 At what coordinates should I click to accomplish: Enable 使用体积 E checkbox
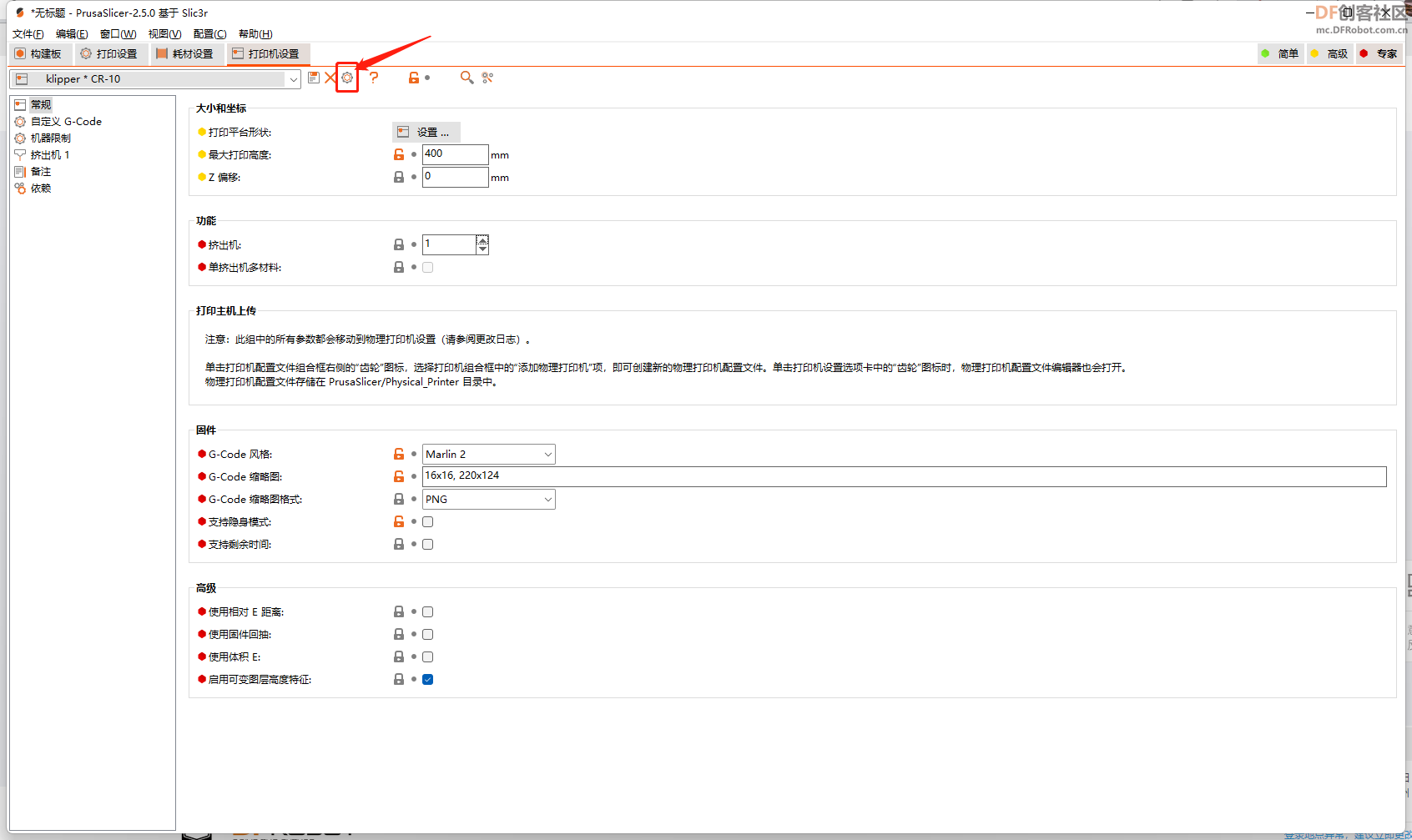click(x=428, y=656)
